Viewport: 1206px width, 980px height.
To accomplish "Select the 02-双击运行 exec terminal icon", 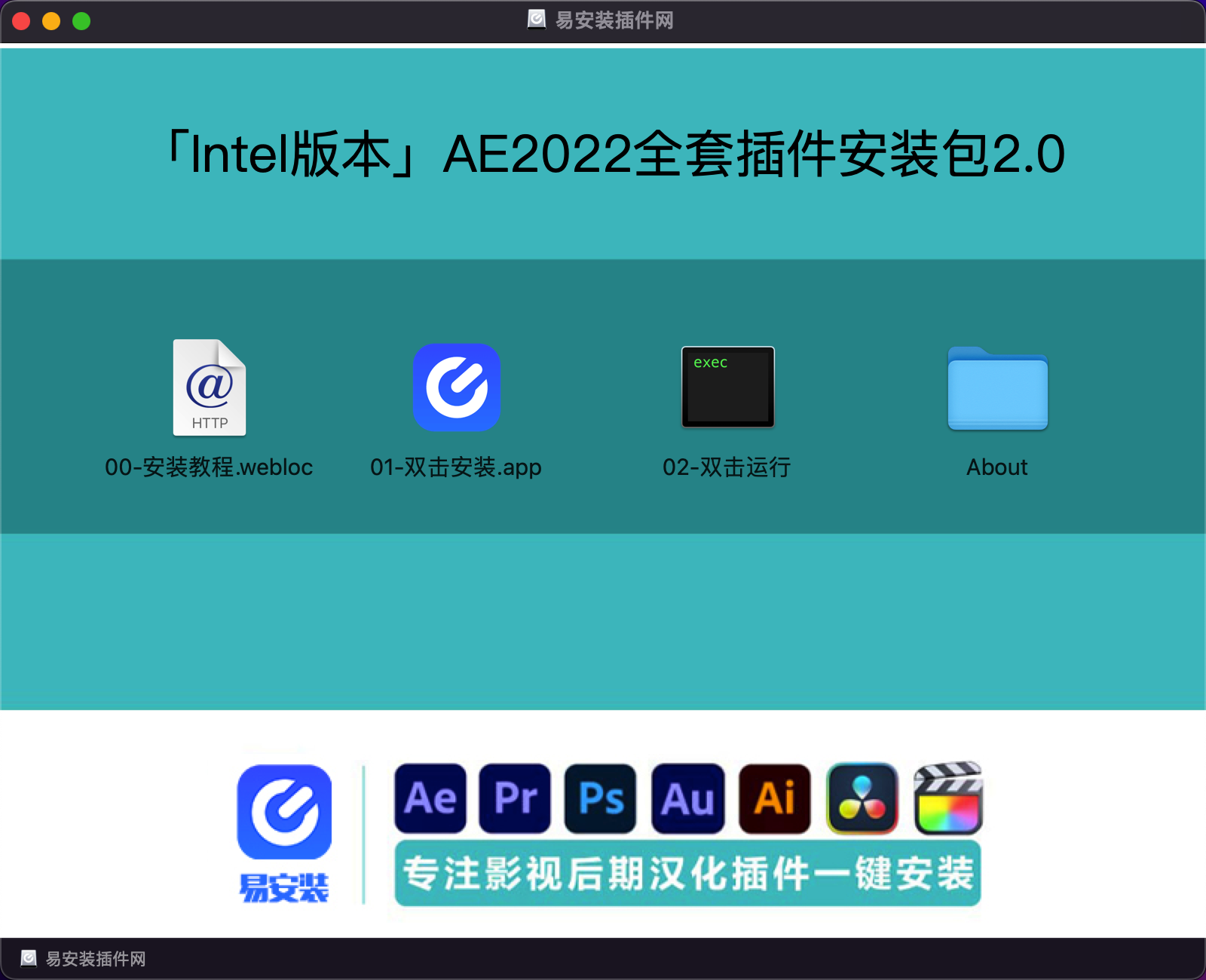I will (x=728, y=387).
